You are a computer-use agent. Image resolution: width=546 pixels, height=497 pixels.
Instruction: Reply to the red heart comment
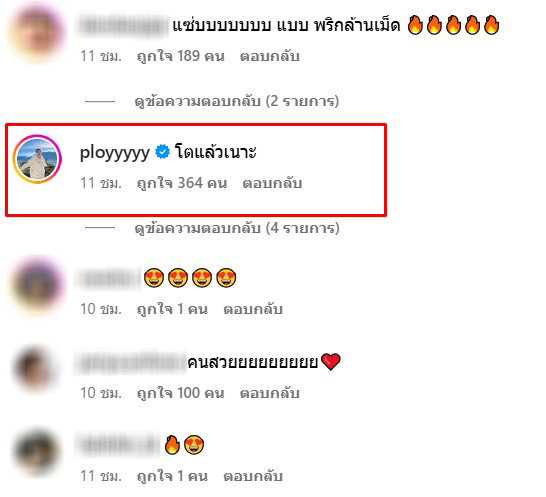click(270, 393)
